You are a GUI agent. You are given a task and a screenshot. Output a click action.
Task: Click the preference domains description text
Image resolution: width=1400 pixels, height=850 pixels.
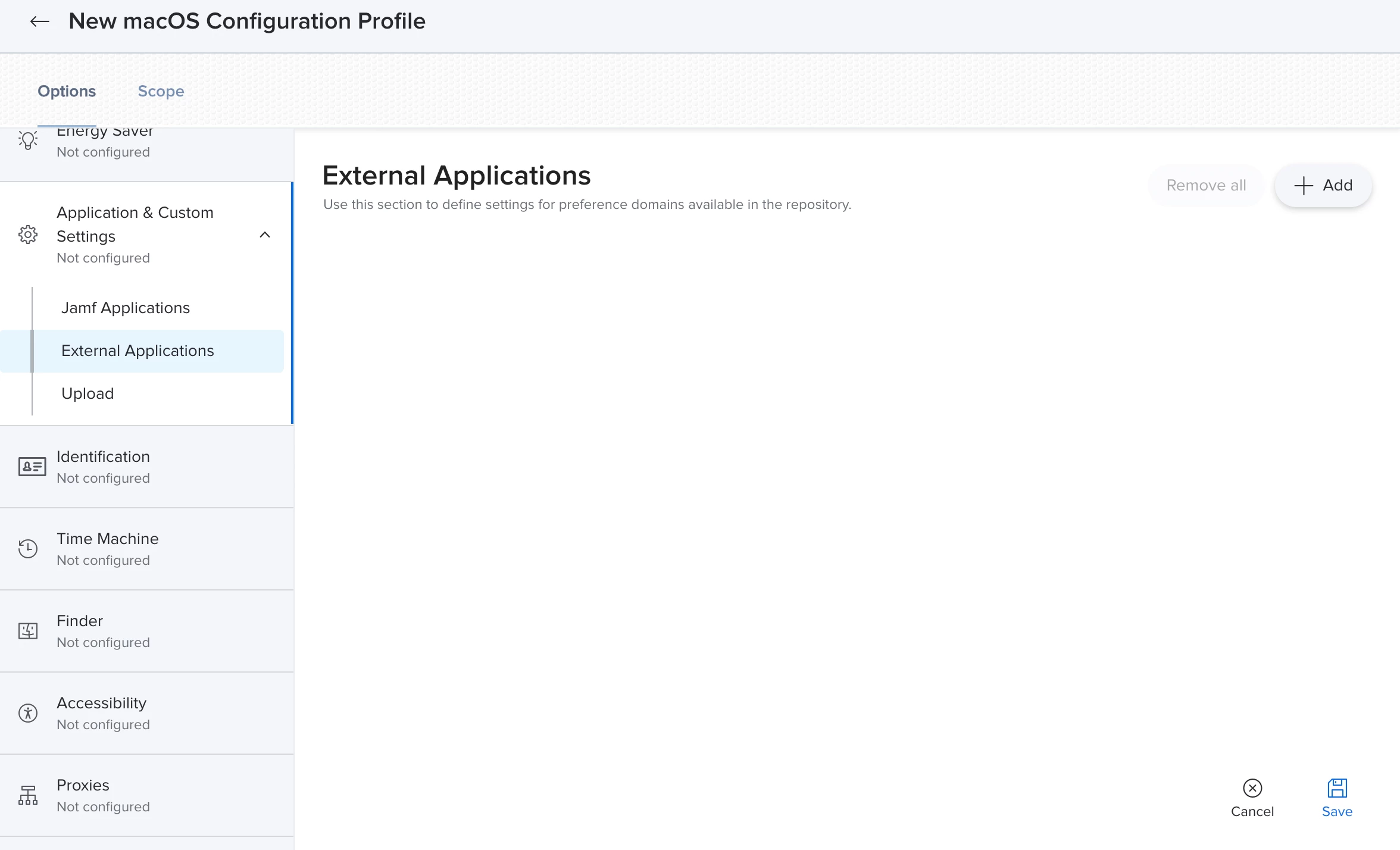click(587, 204)
